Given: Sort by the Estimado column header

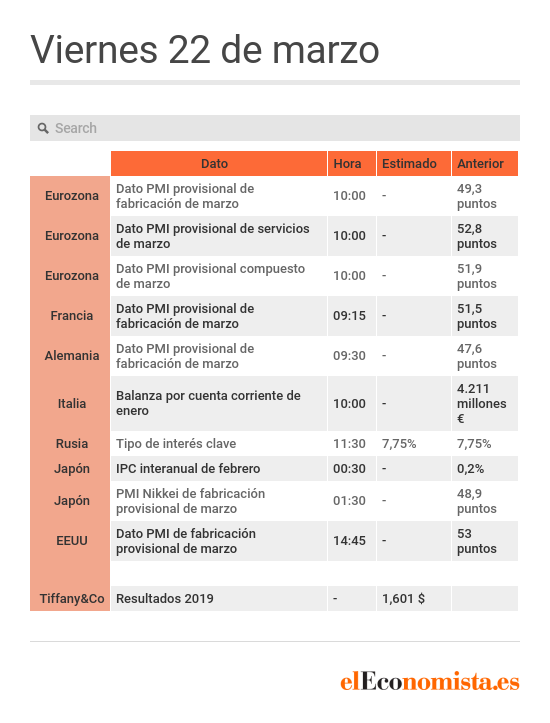Looking at the screenshot, I should (x=414, y=164).
